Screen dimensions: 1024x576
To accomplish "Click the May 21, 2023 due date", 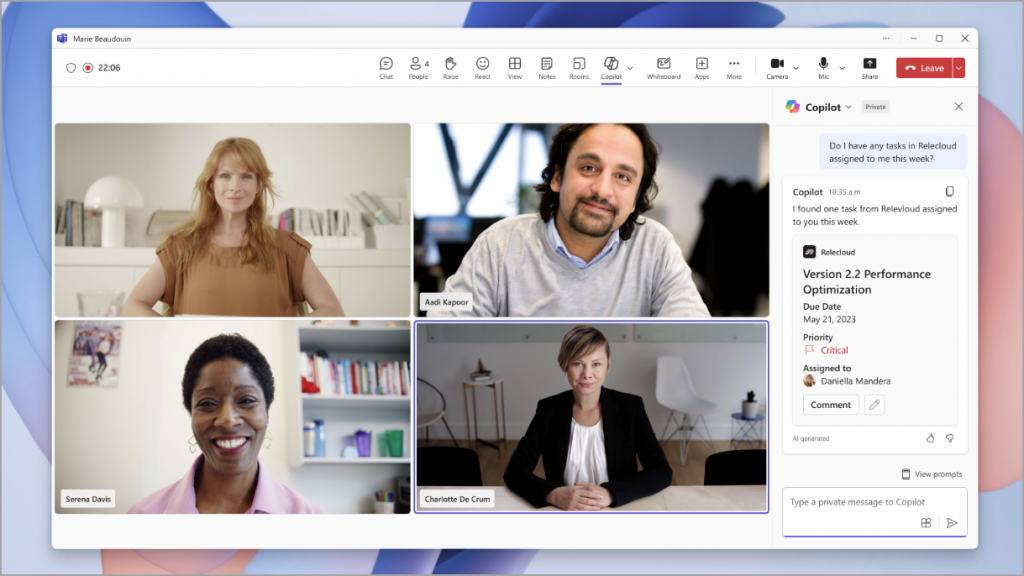I will coord(829,319).
